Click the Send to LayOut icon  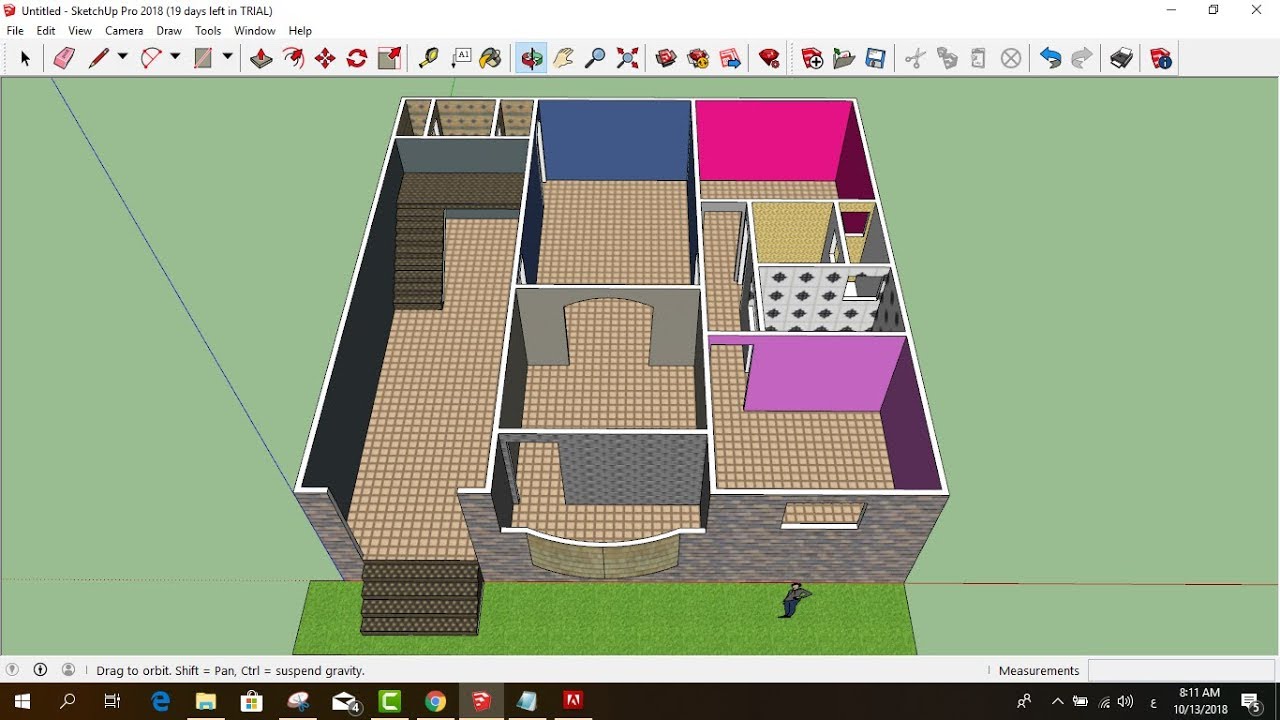tap(730, 59)
